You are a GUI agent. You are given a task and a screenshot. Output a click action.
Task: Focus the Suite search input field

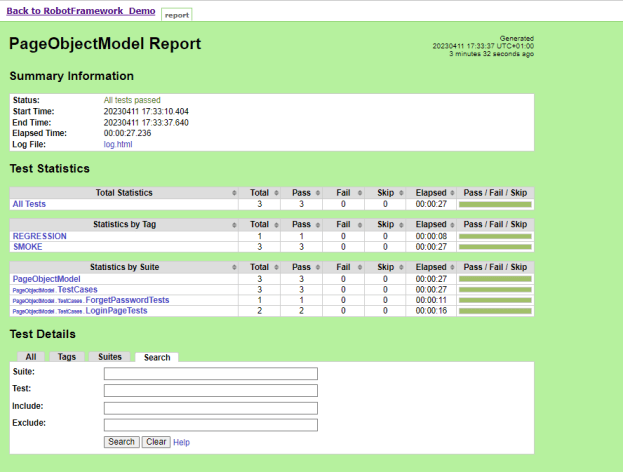210,374
